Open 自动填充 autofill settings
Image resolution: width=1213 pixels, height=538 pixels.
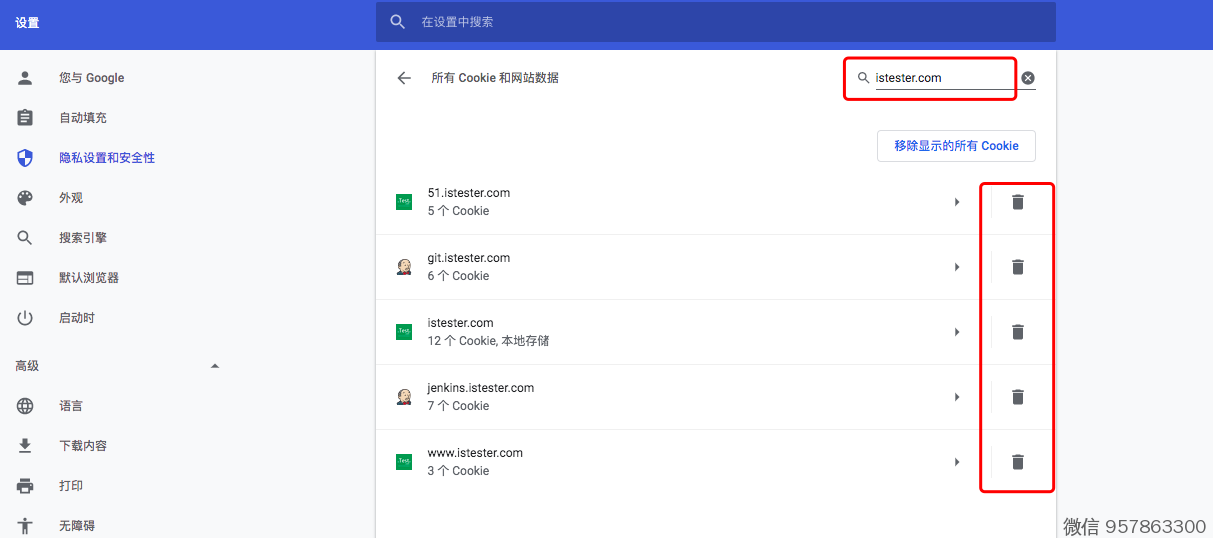(83, 118)
